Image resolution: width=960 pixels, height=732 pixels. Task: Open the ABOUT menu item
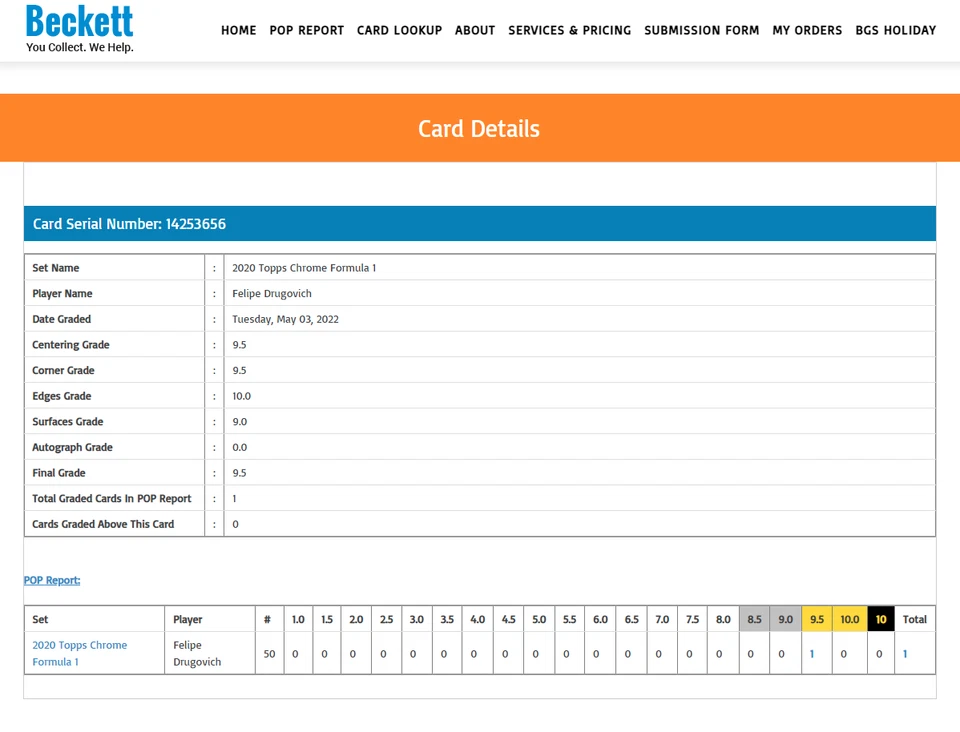(475, 31)
